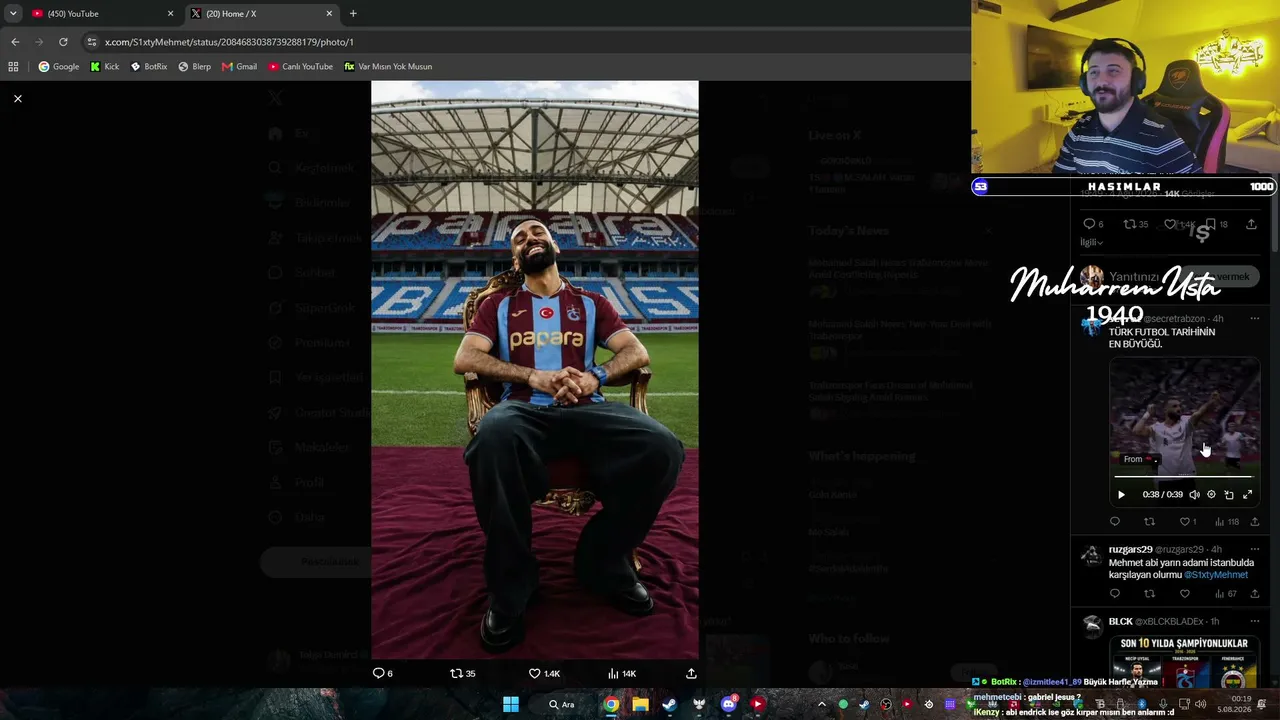The width and height of the screenshot is (1280, 720).
Task: Like ruzgars29's comment
Action: point(1185,594)
